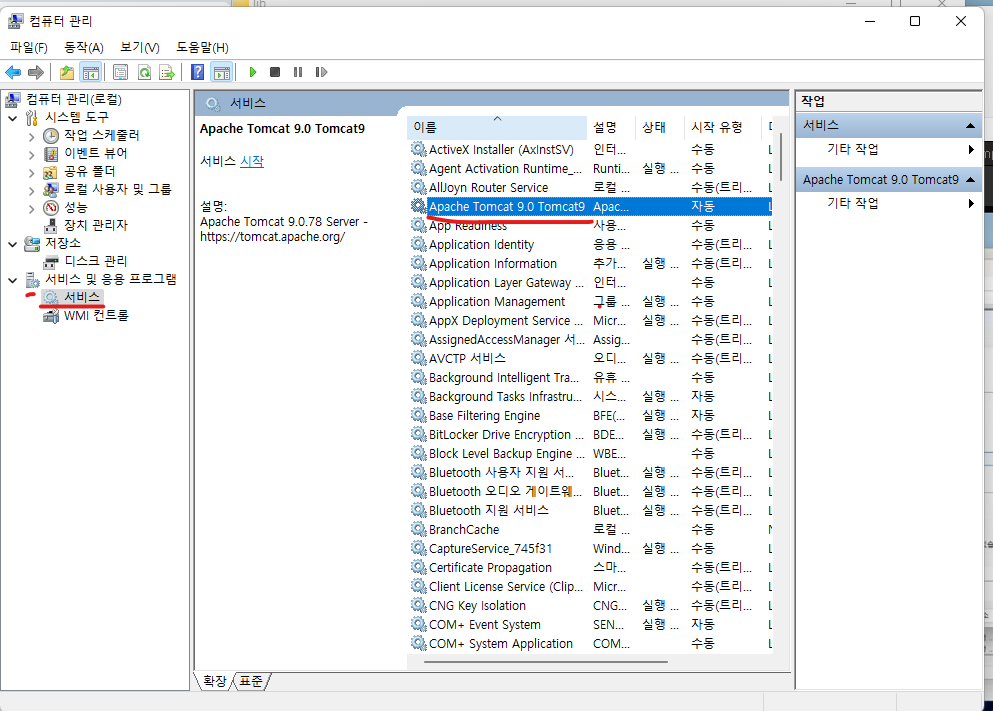Select 컴퓨터 관리(로컬) root node

click(74, 99)
